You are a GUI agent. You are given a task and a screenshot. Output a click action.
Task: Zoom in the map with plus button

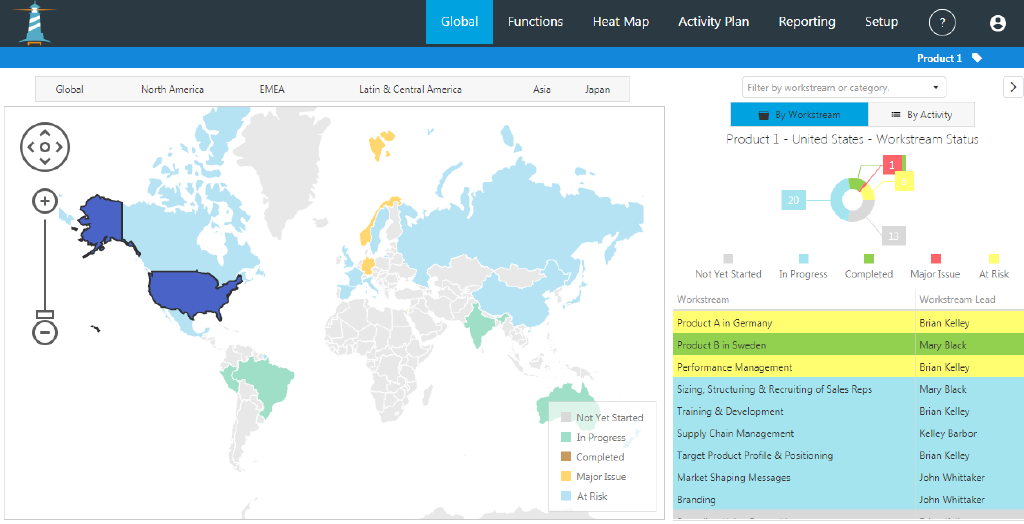tap(45, 201)
